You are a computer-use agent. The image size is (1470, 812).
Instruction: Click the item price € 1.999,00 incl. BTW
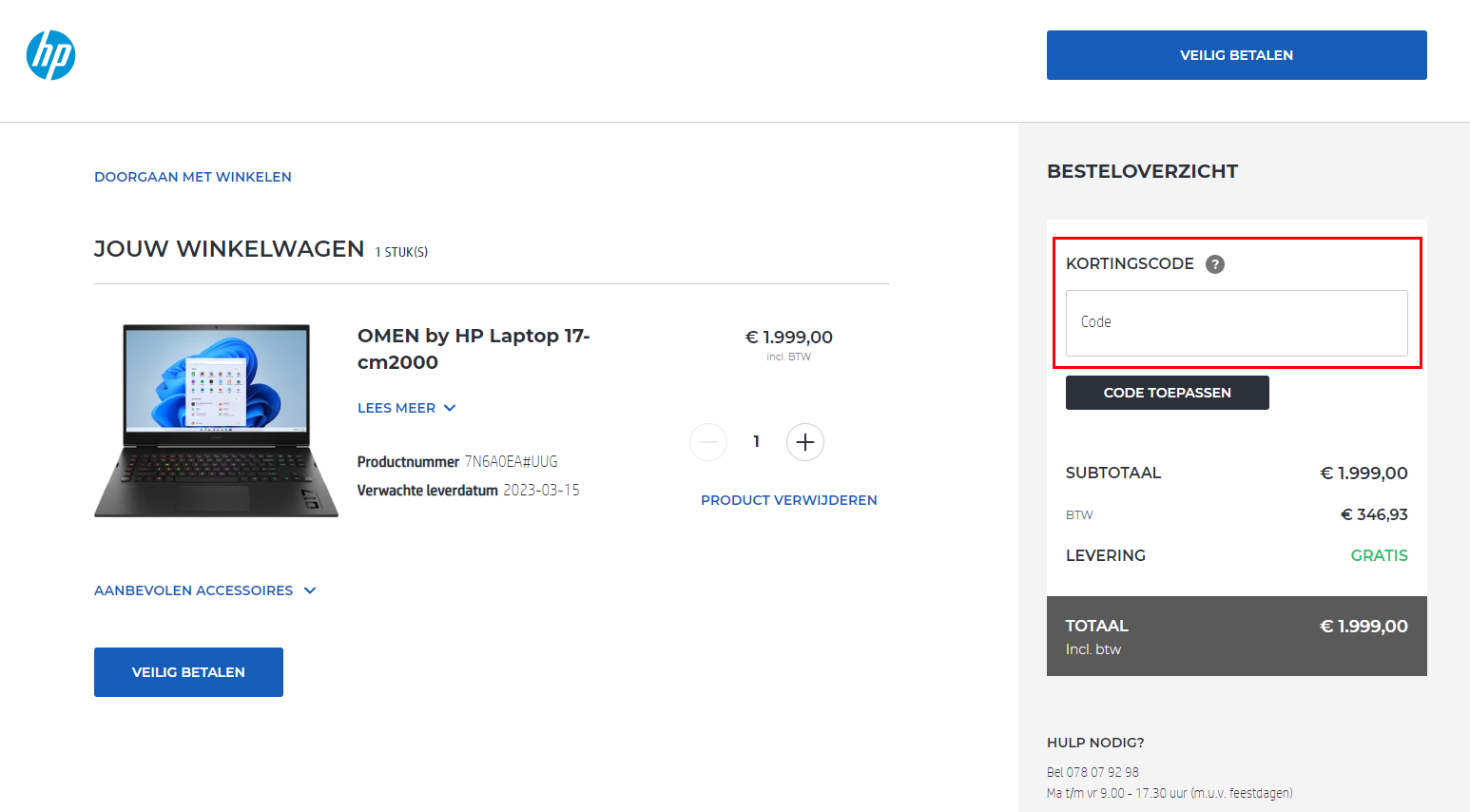pos(789,344)
